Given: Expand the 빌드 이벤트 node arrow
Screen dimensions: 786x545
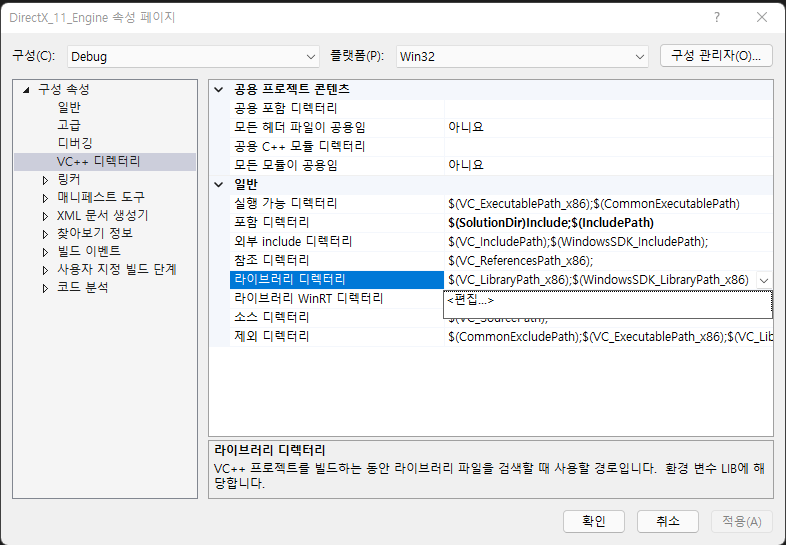Looking at the screenshot, I should coord(45,252).
